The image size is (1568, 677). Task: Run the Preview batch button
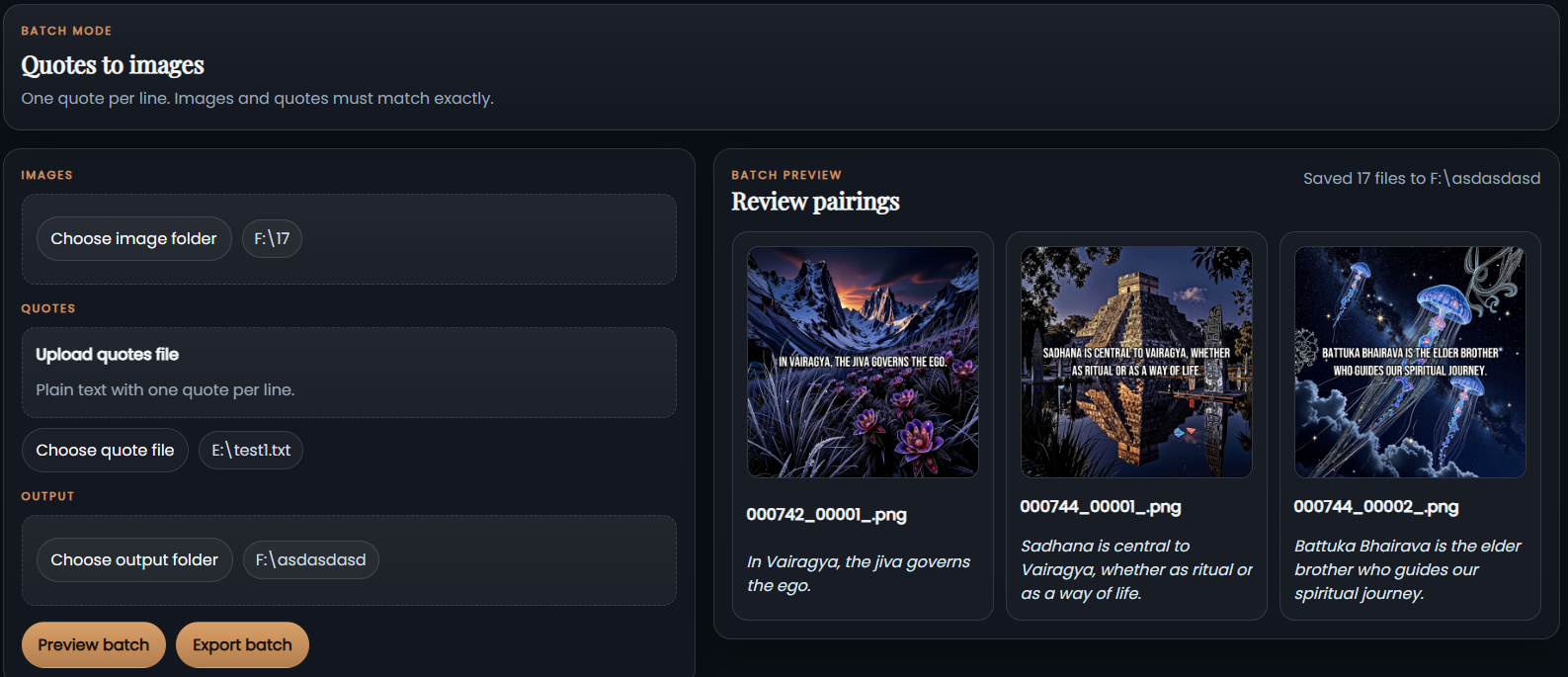(x=94, y=645)
